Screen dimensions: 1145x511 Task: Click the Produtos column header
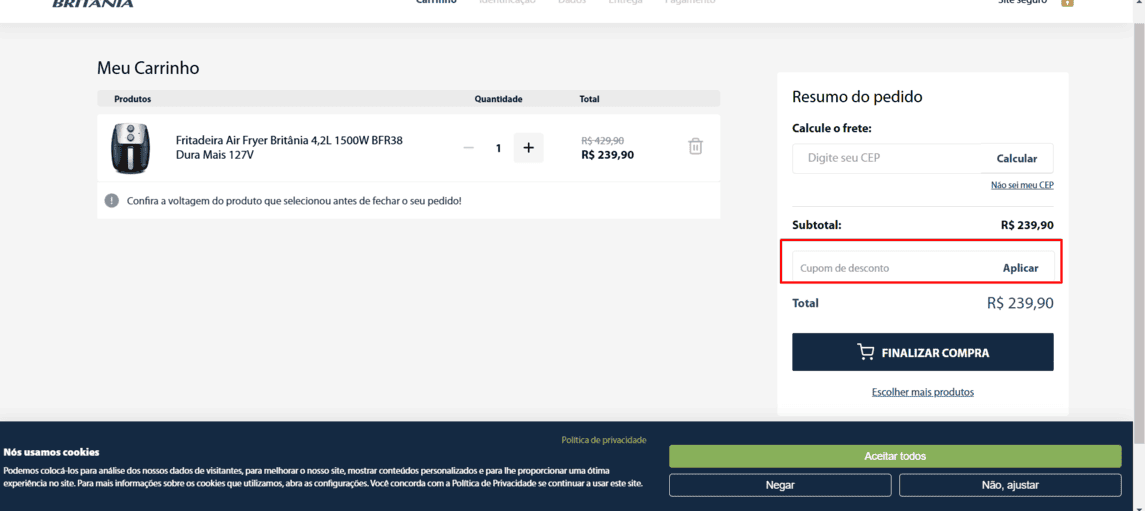[x=132, y=99]
